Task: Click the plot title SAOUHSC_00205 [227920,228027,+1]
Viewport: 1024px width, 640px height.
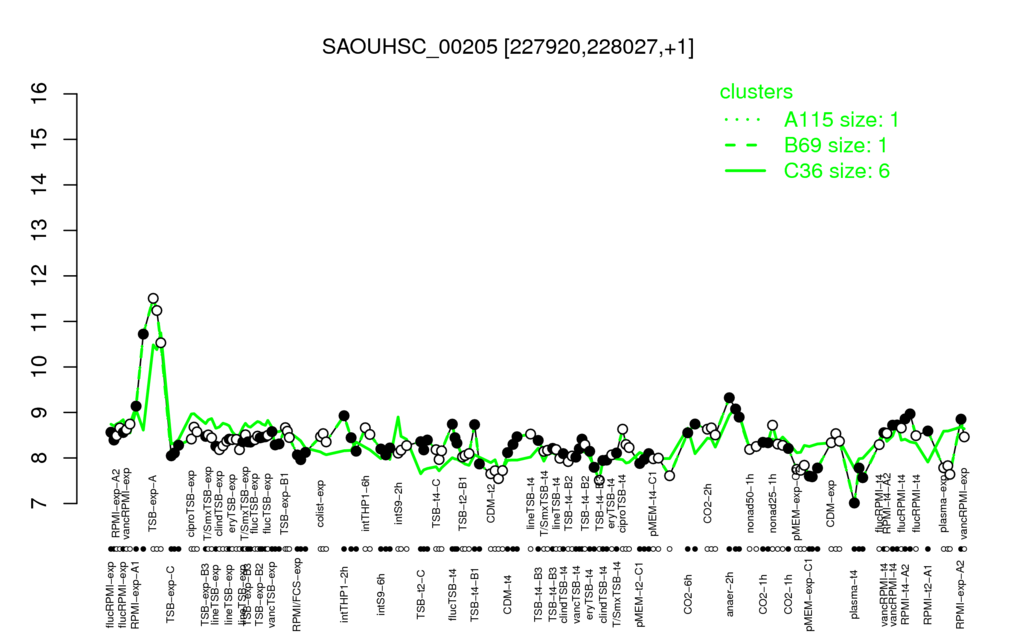Action: point(507,47)
